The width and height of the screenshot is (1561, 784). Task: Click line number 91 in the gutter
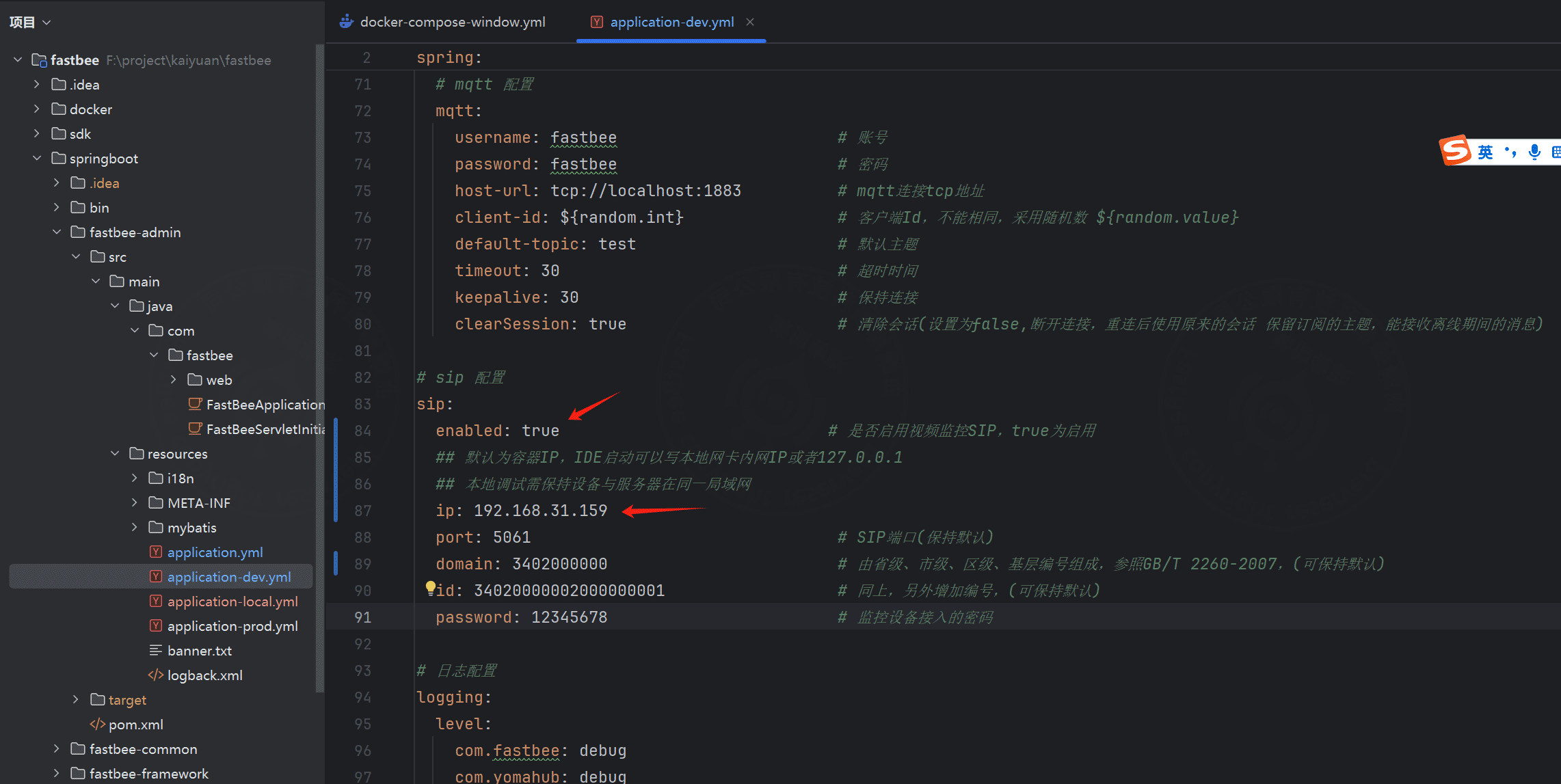pyautogui.click(x=363, y=617)
